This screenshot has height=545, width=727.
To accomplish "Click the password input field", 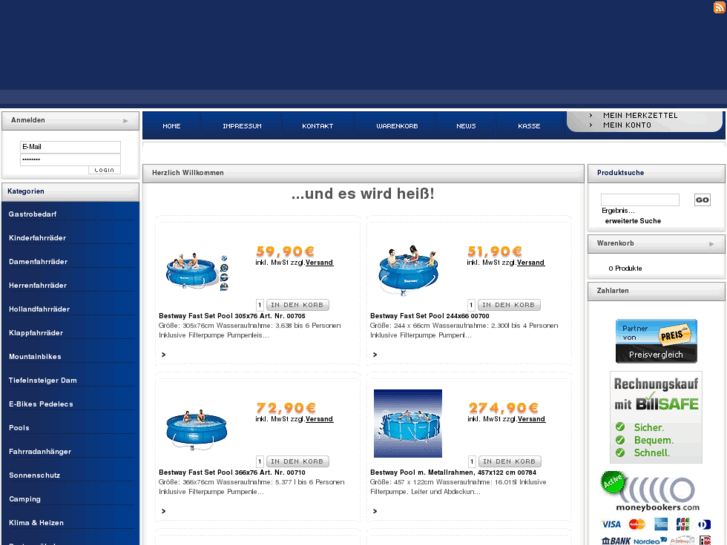I will (x=70, y=160).
